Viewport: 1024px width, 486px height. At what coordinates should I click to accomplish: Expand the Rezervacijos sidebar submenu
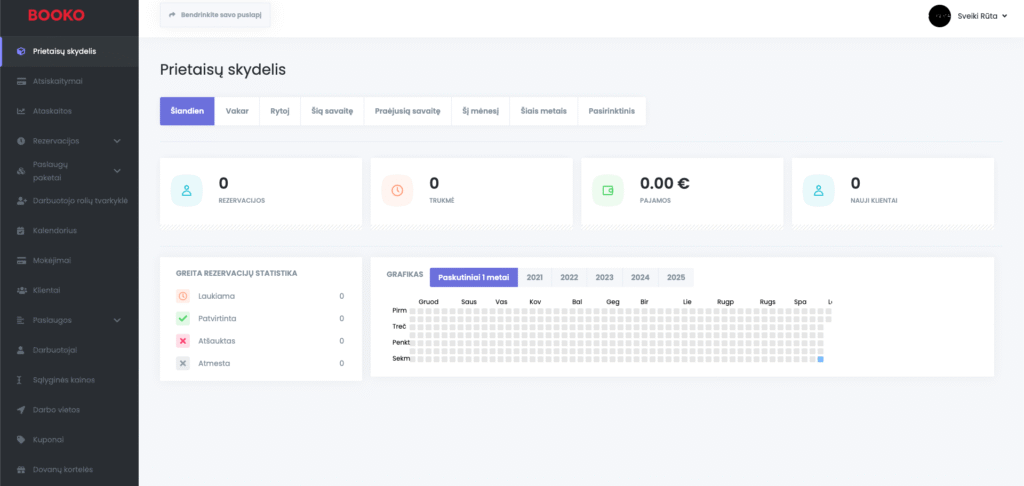(x=117, y=141)
